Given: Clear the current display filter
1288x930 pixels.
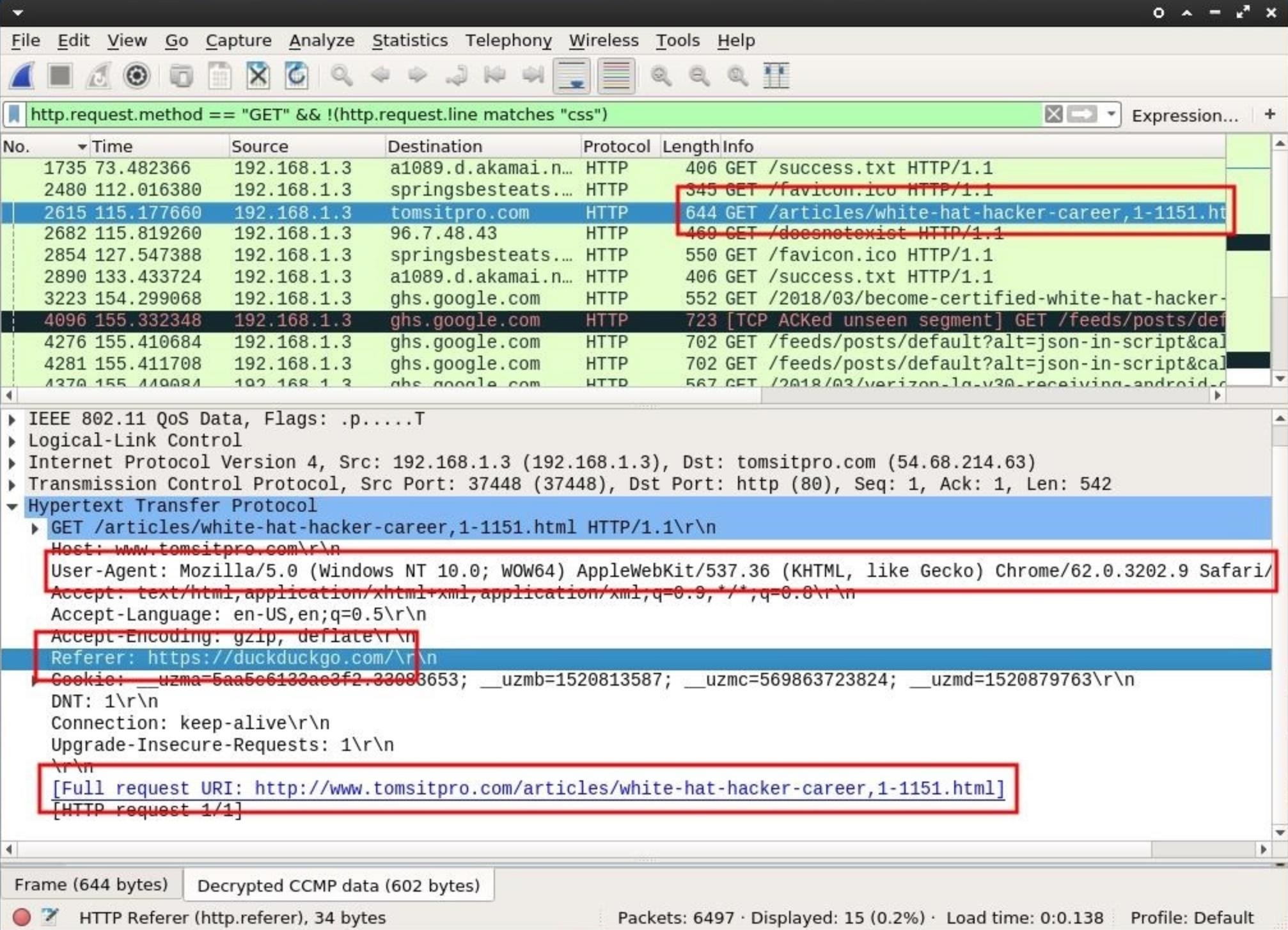Looking at the screenshot, I should [x=1051, y=114].
